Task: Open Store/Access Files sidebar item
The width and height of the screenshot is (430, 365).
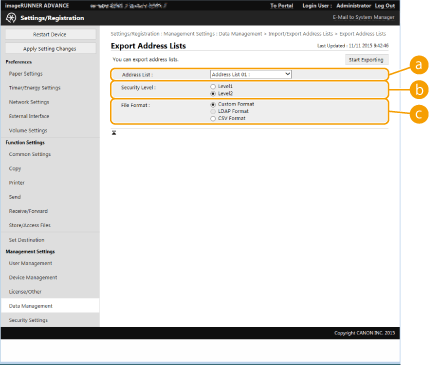Action: coord(30,225)
